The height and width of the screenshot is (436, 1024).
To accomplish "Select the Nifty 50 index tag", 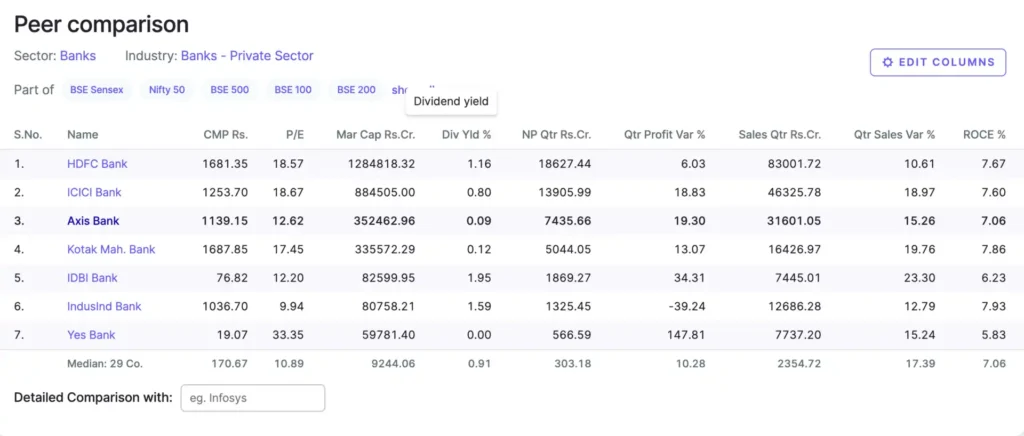I will (x=167, y=90).
